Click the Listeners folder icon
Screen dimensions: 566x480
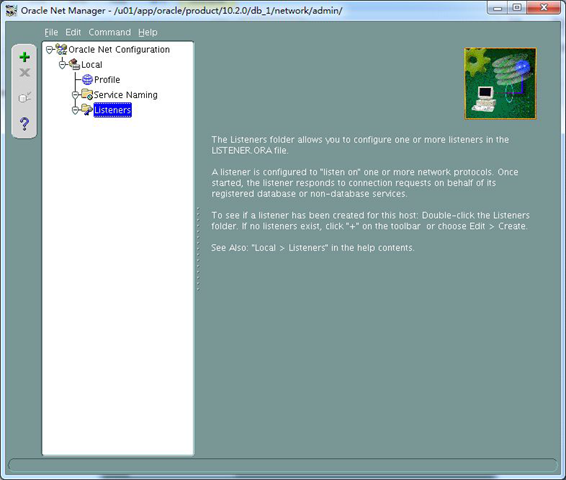(87, 109)
